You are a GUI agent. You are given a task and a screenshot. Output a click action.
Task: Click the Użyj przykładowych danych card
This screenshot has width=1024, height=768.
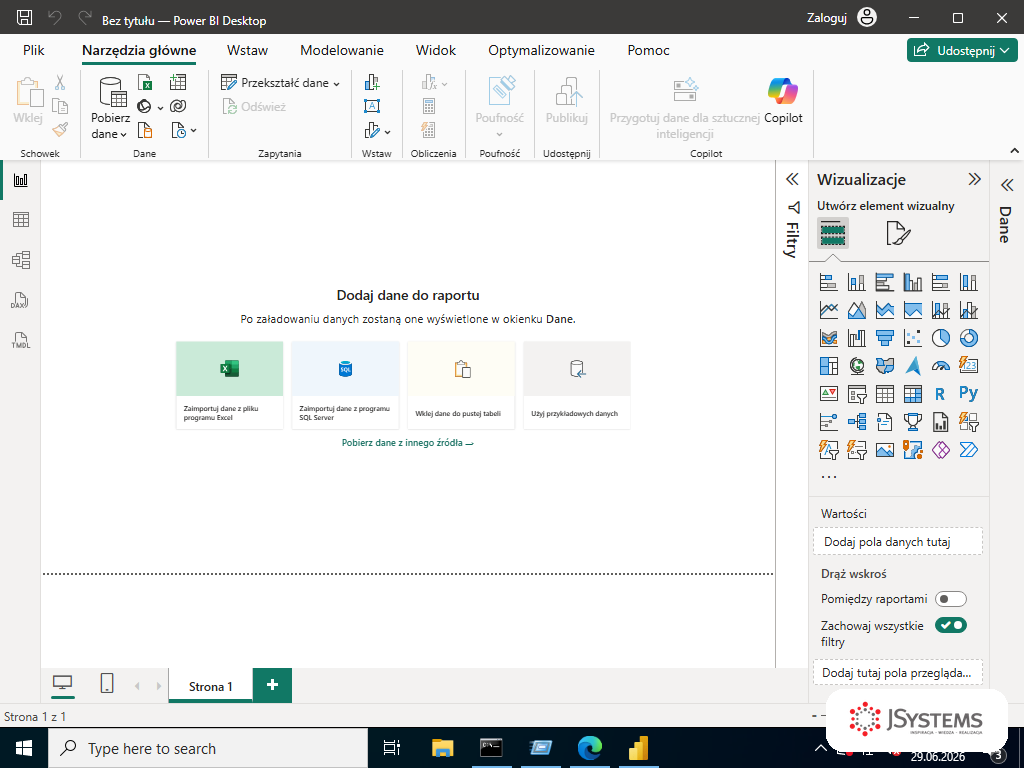point(577,385)
